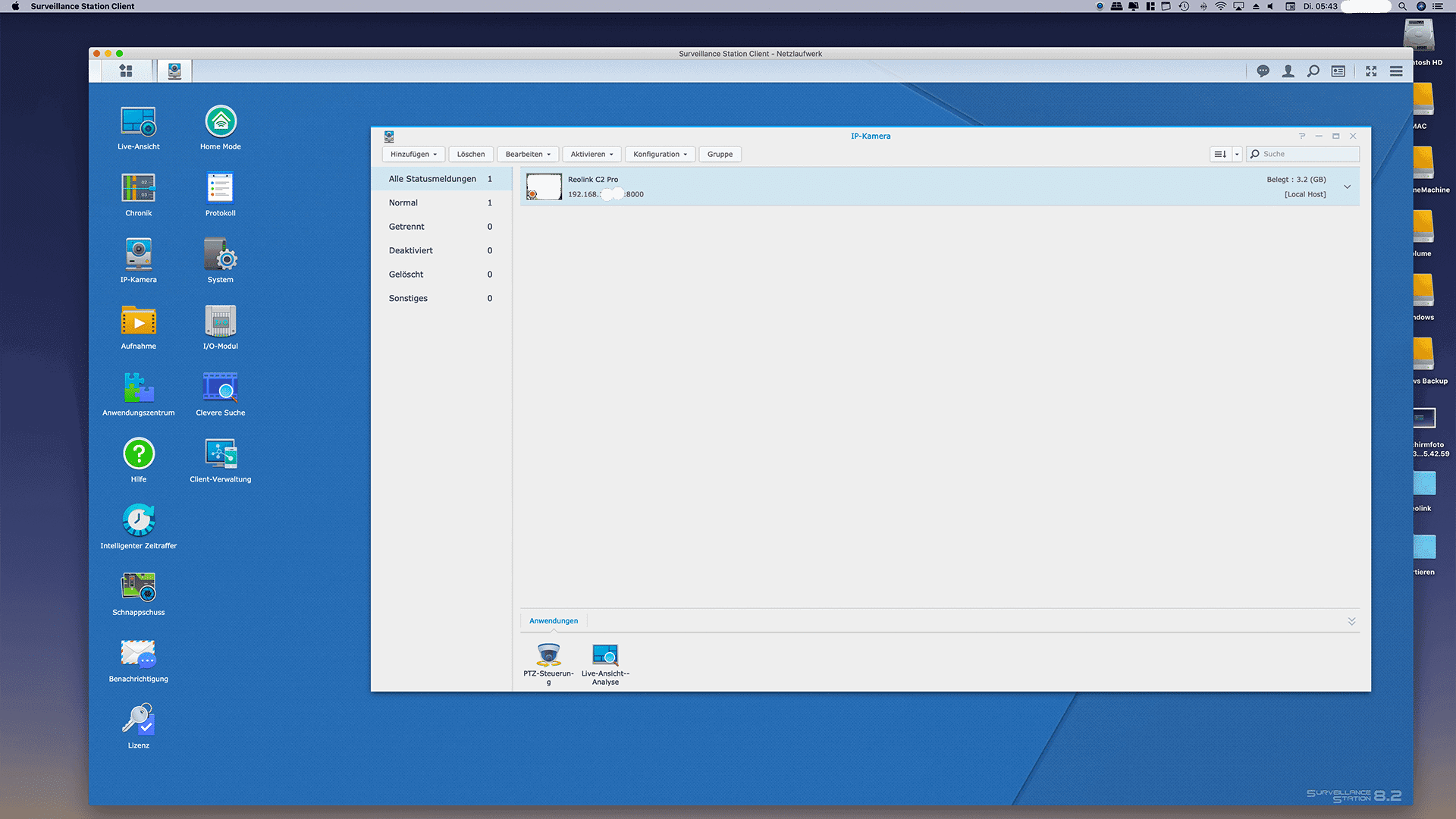Click the Reolink C2 Pro camera thumbnail
Image resolution: width=1456 pixels, height=819 pixels.
click(x=544, y=187)
